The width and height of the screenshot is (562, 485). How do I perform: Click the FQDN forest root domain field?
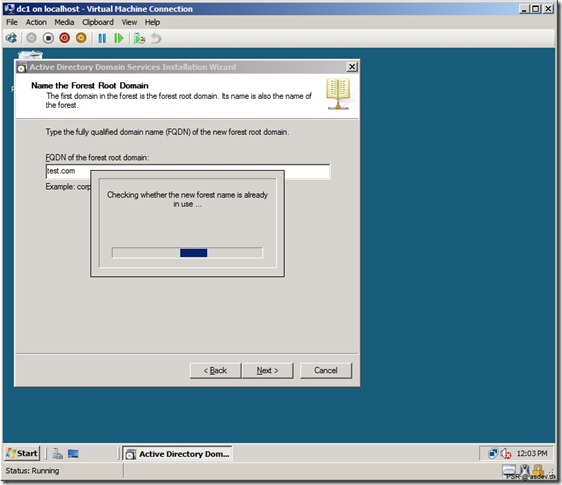188,171
